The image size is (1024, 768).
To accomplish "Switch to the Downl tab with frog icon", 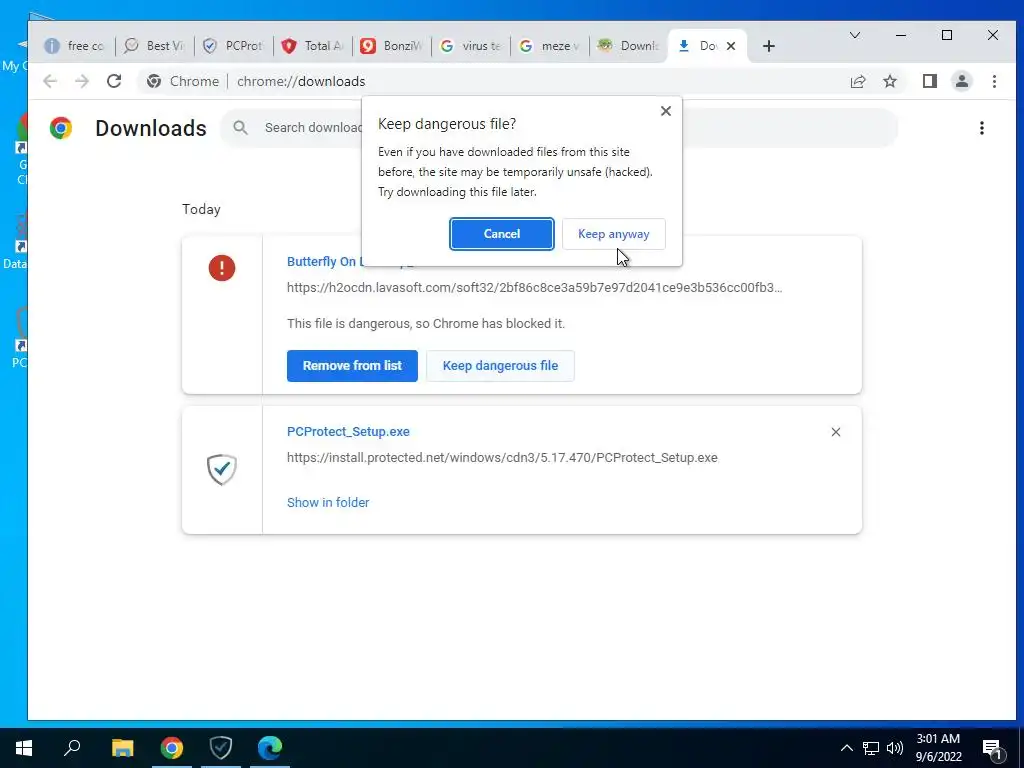I will coord(629,46).
